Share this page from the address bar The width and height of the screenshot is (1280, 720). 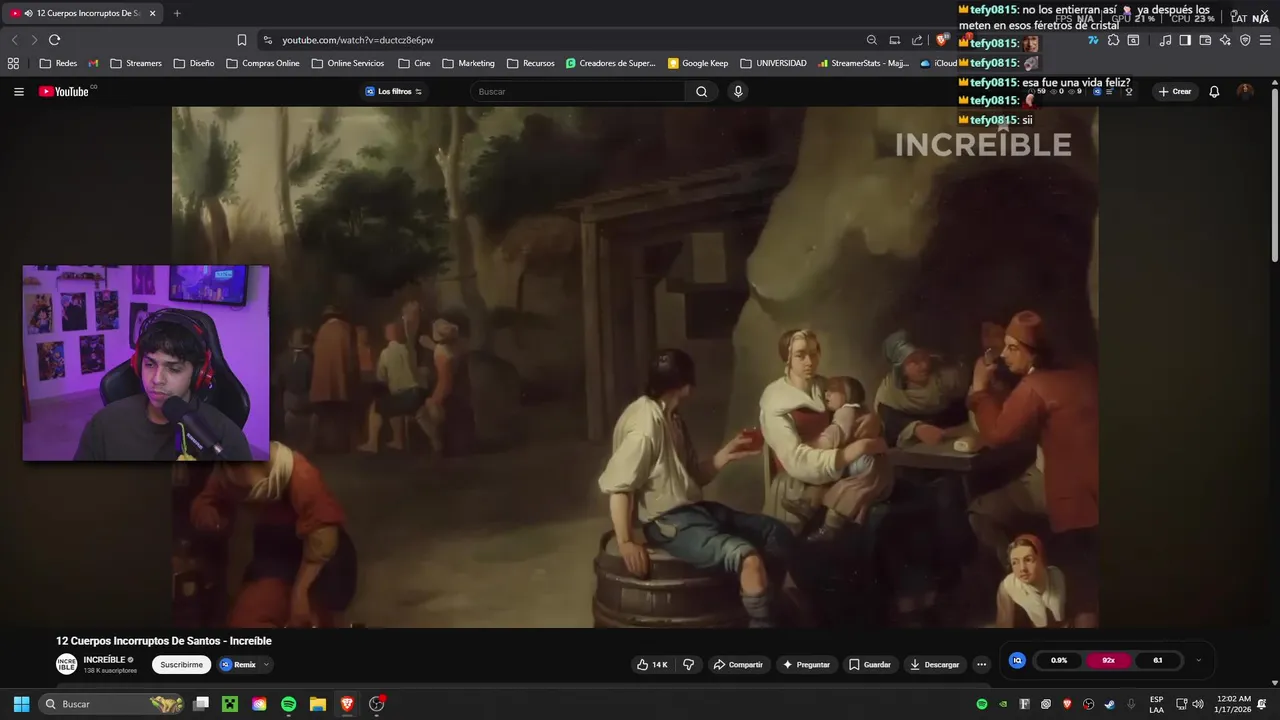tap(917, 40)
